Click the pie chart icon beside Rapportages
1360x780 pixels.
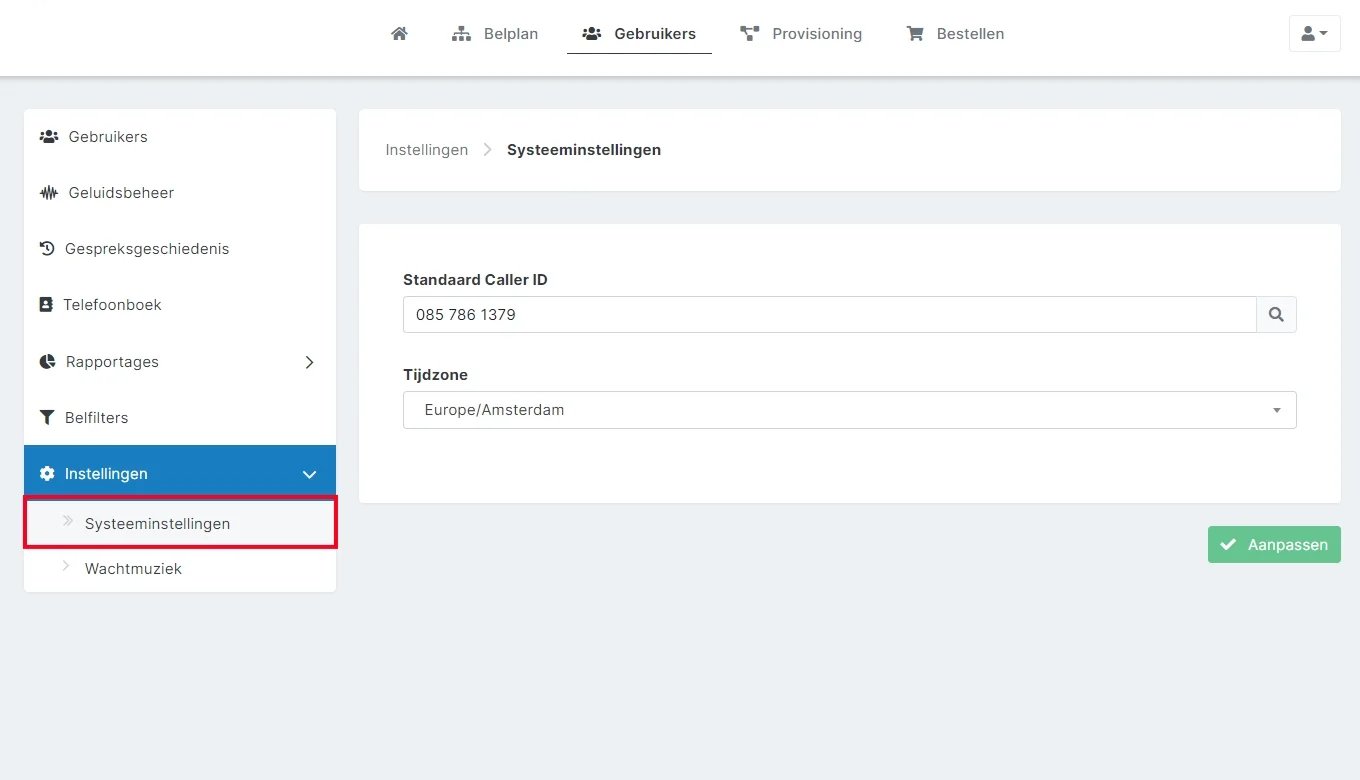(x=47, y=361)
